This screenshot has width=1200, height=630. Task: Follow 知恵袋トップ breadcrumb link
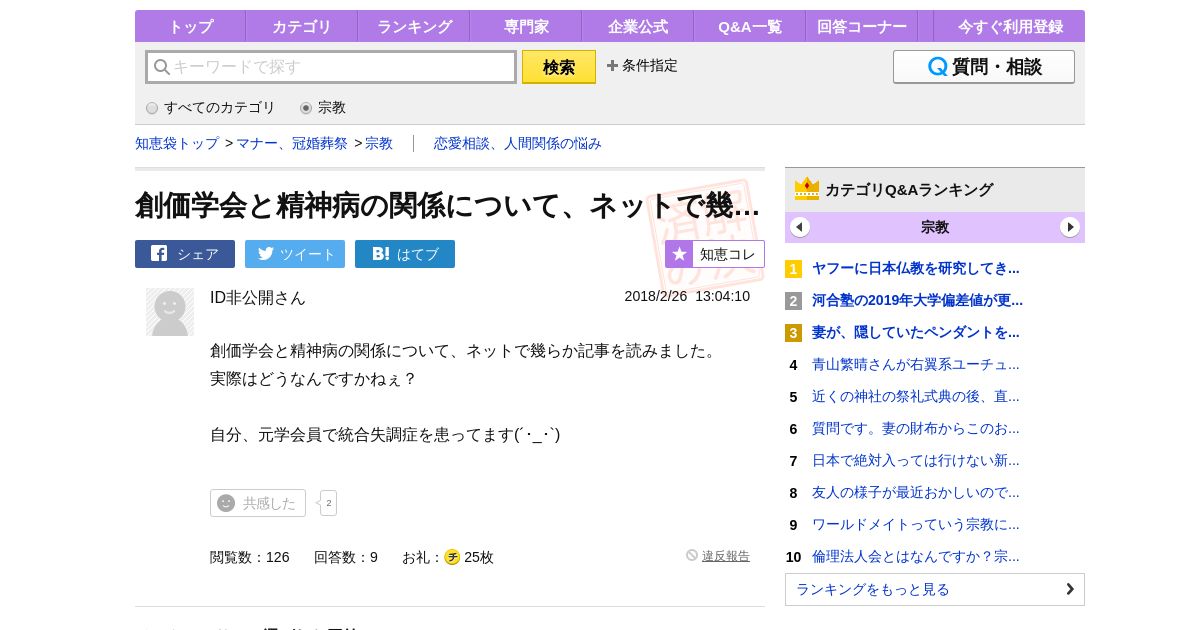click(177, 143)
